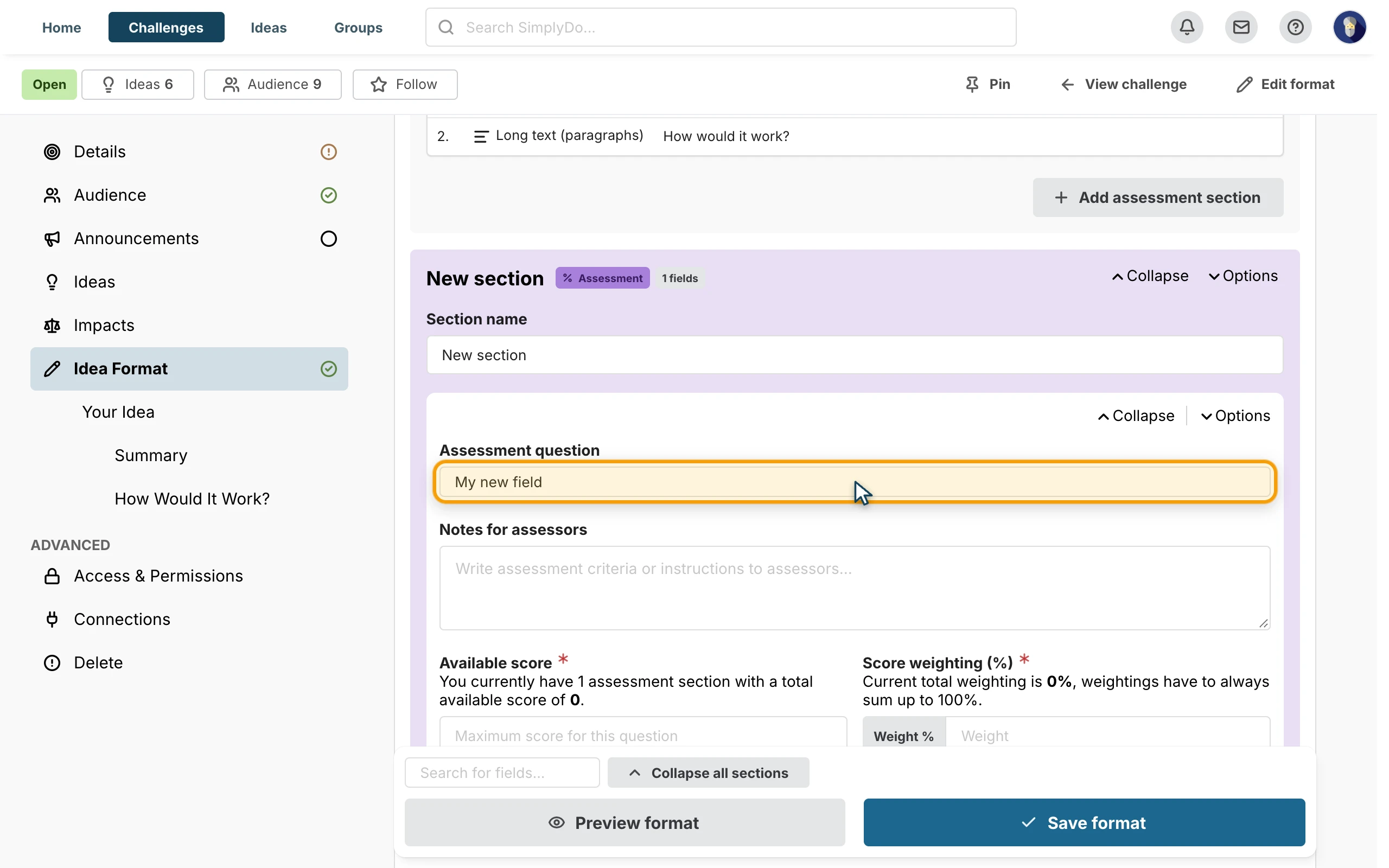The image size is (1389, 868).
Task: Open Options dropdown for assessment question field
Action: [1236, 416]
